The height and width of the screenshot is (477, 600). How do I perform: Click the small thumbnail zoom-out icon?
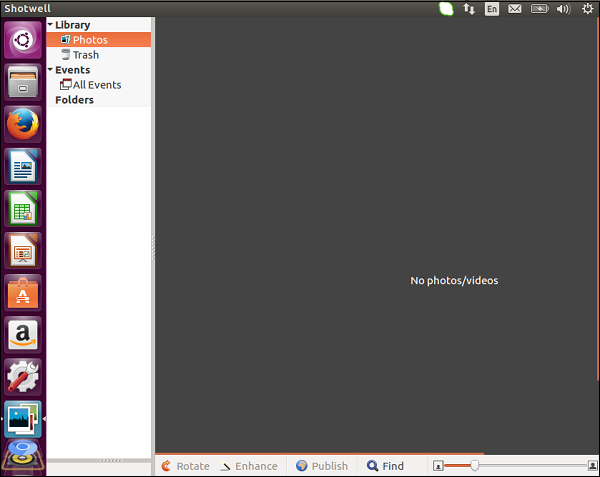pyautogui.click(x=438, y=466)
